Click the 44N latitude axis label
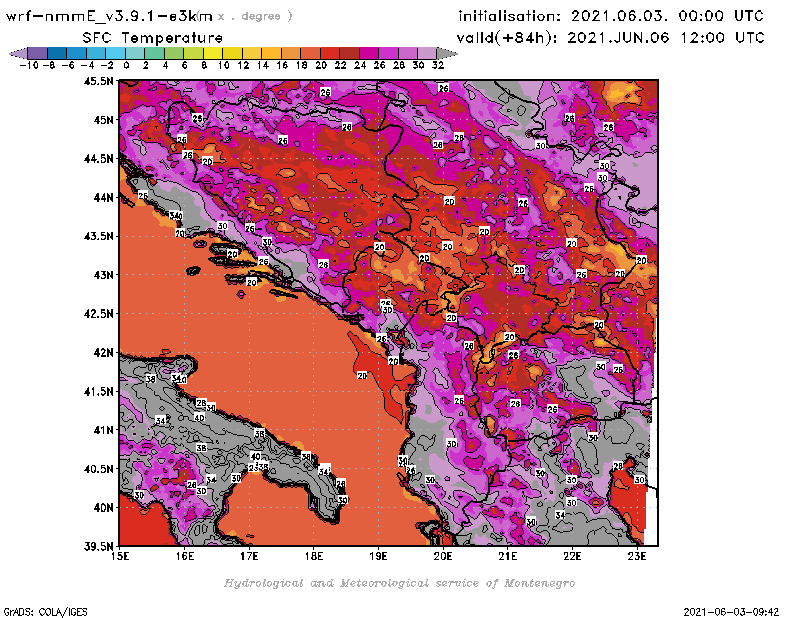The height and width of the screenshot is (618, 800). coord(103,197)
